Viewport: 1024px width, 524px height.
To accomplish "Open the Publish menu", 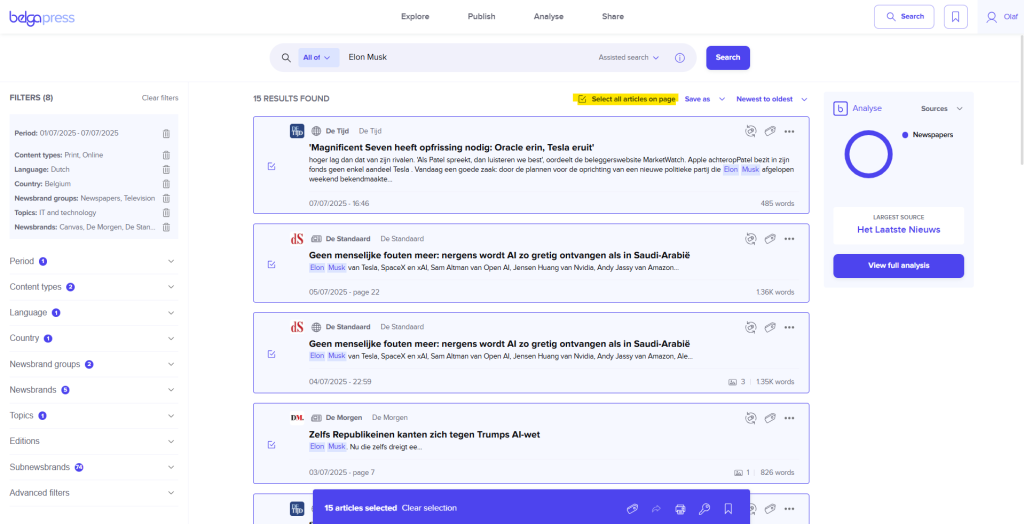I will (x=481, y=17).
